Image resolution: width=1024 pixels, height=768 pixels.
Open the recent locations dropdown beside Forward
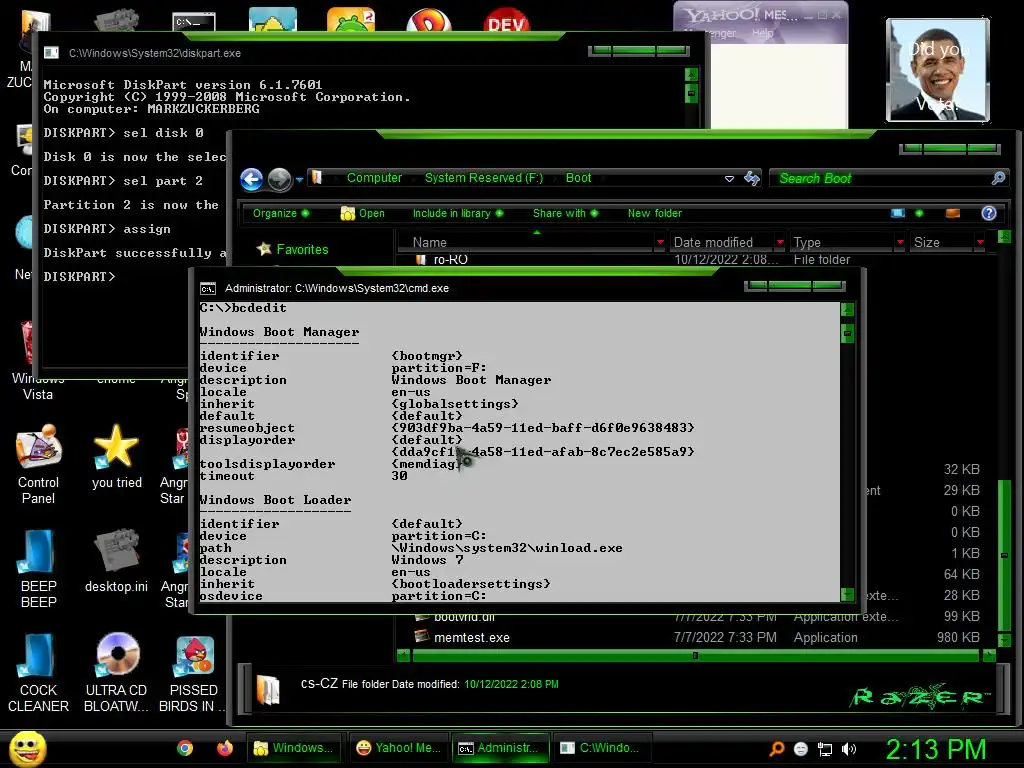(299, 180)
